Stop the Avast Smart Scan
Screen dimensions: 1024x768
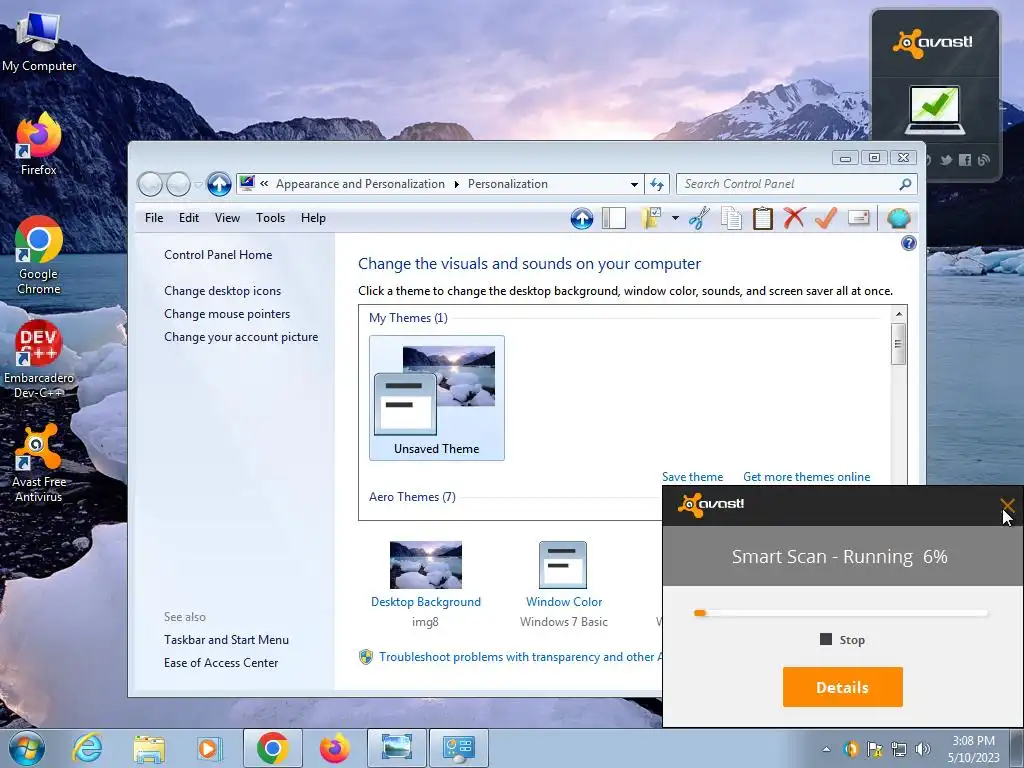click(842, 640)
